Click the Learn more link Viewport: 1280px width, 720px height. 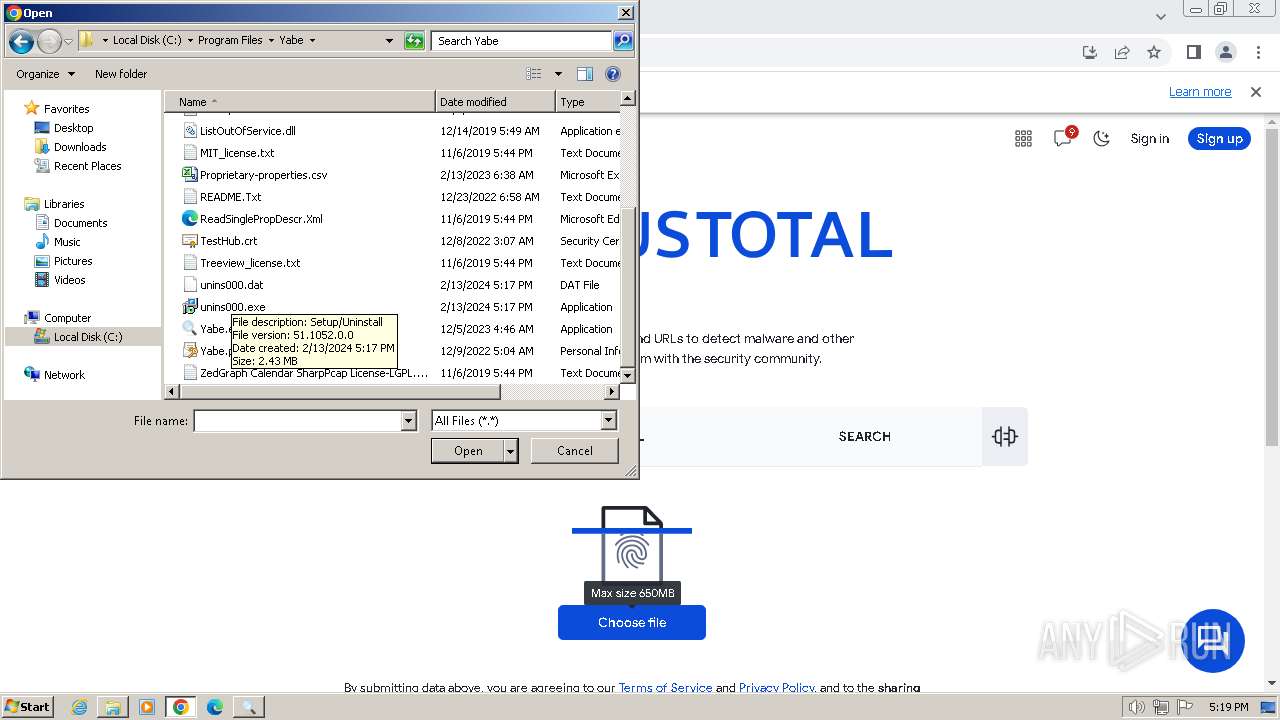[x=1200, y=92]
